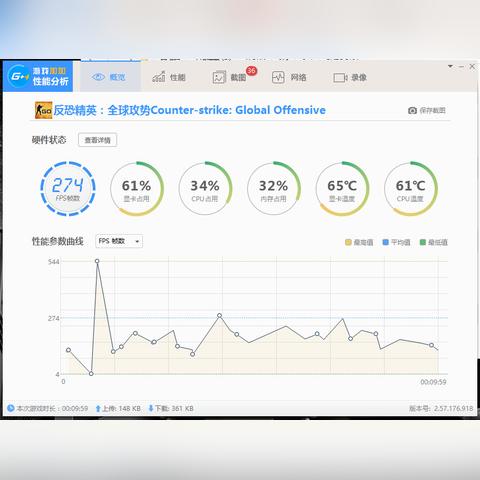This screenshot has width=480, height=480.
Task: Switch to the 网络 network tab
Action: point(289,77)
